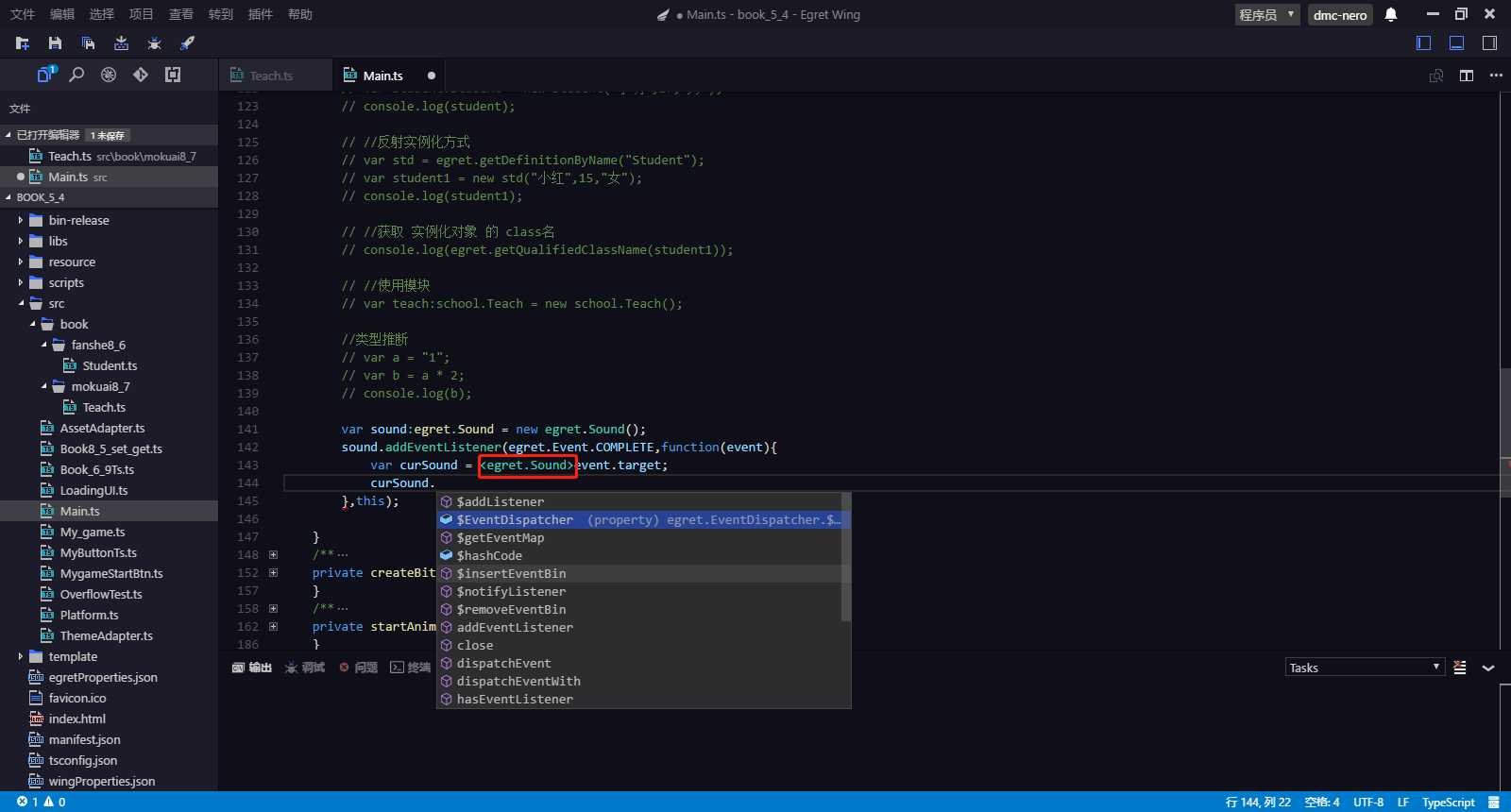The height and width of the screenshot is (812, 1511).
Task: Collapse the bottom panel with chevron
Action: point(1488,668)
